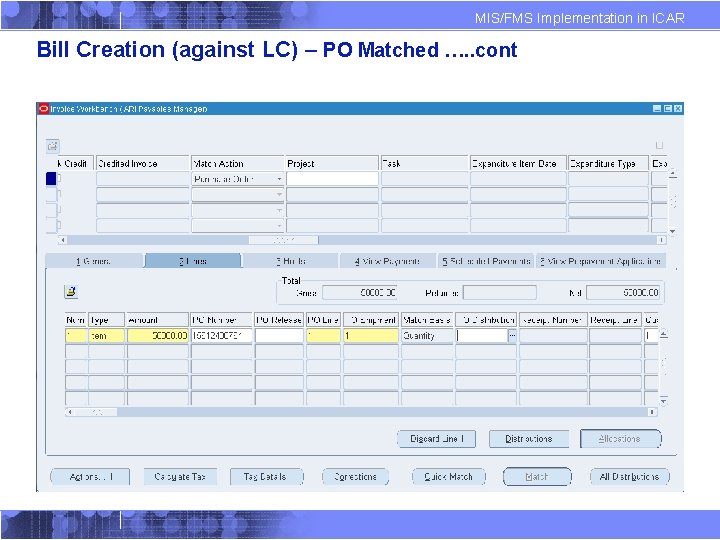
Task: Tick the small checkbox at the top right of the invoice grid
Action: tap(659, 146)
